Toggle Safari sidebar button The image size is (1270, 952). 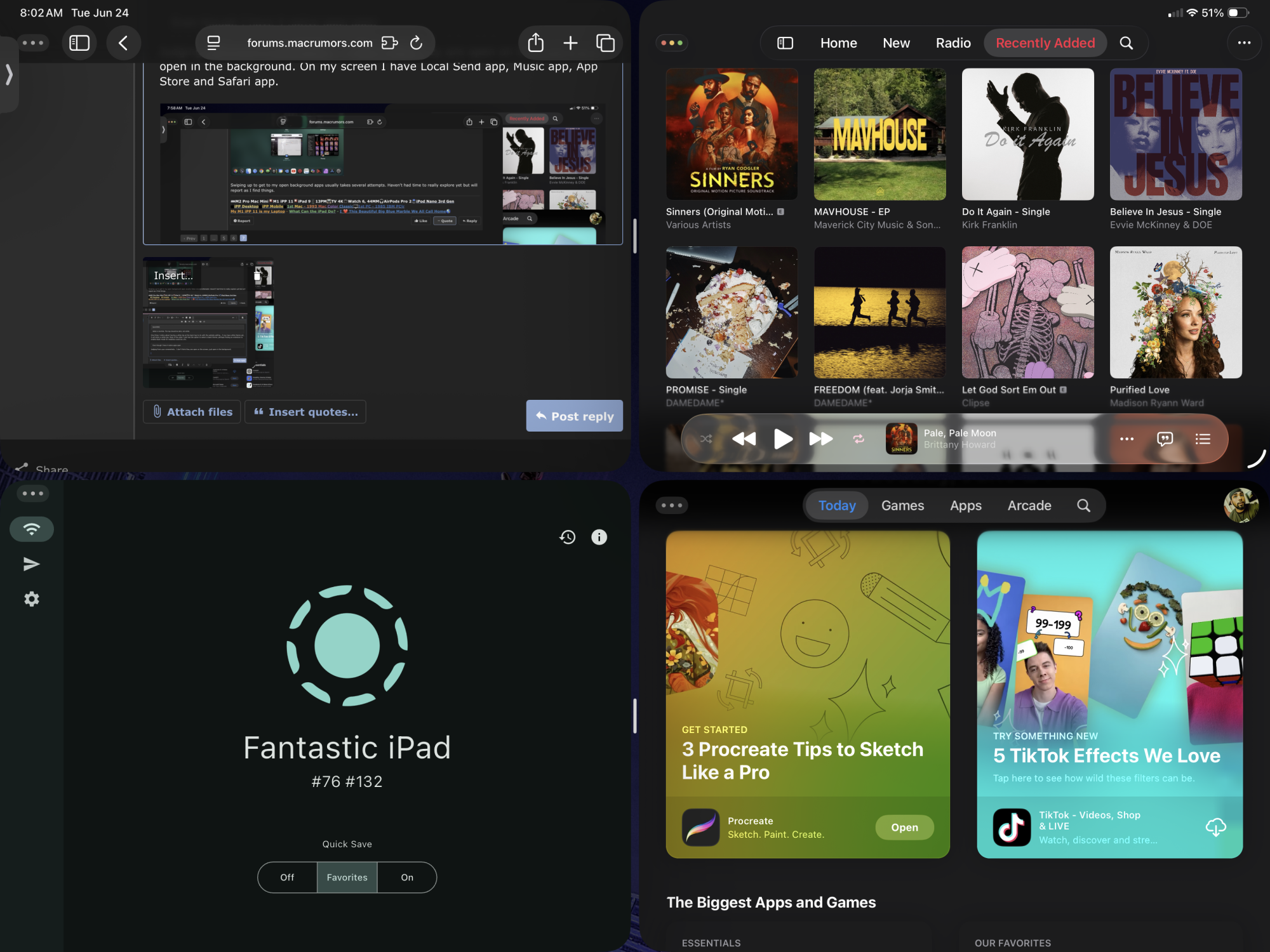pyautogui.click(x=79, y=43)
